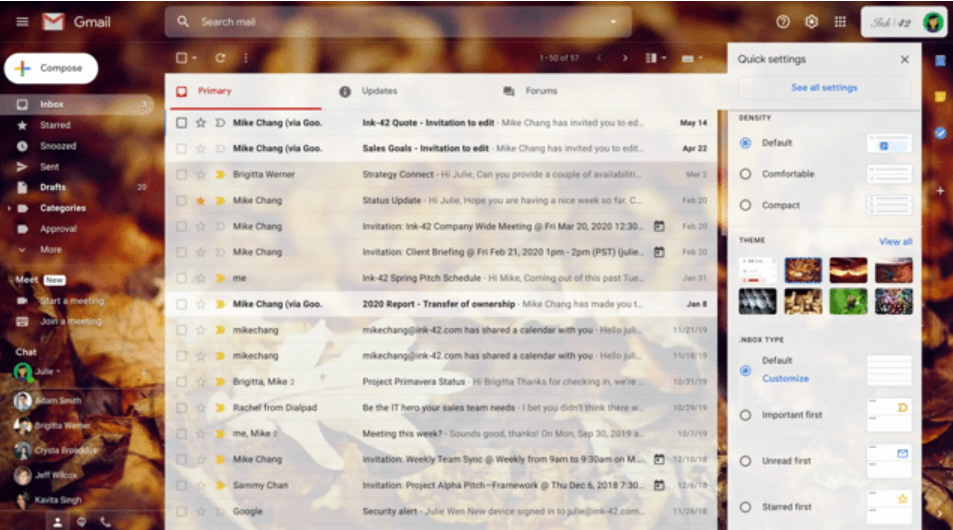Open the Drafts folder

(53, 187)
